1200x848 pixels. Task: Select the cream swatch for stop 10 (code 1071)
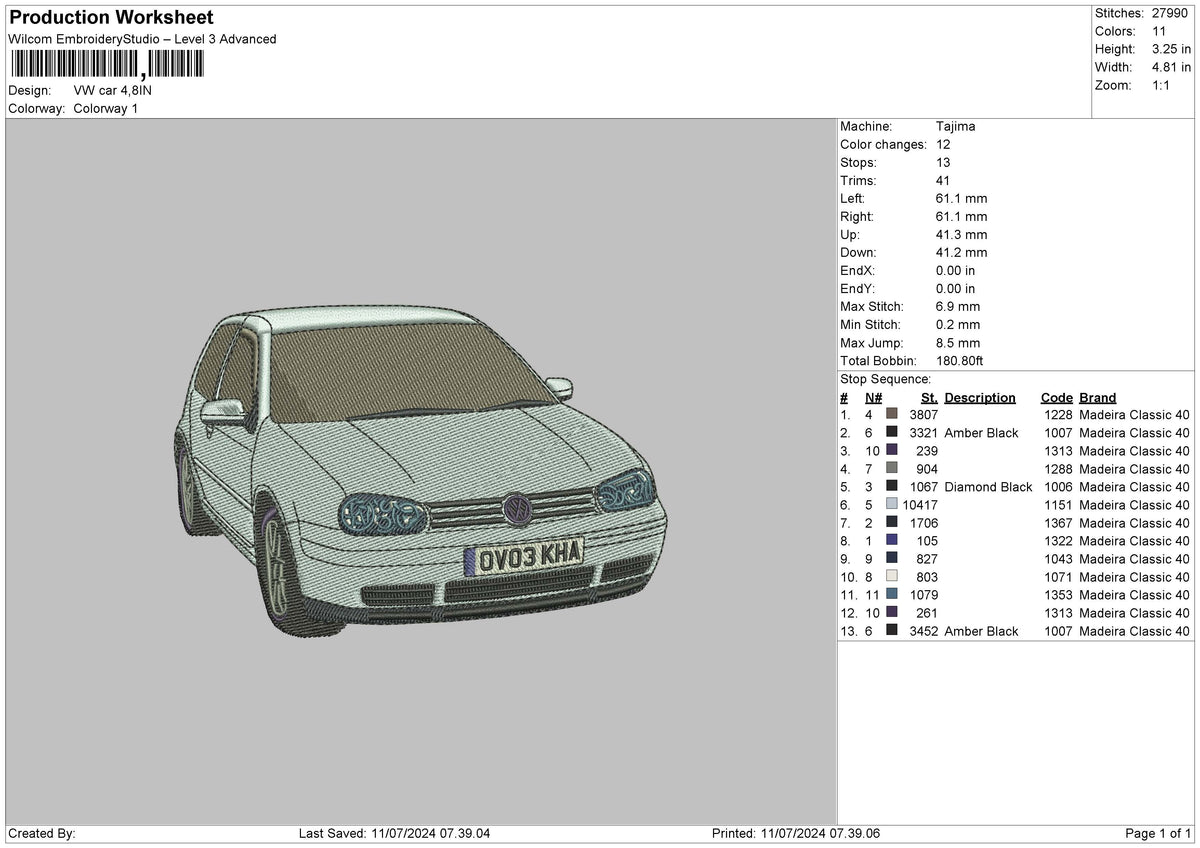[893, 577]
